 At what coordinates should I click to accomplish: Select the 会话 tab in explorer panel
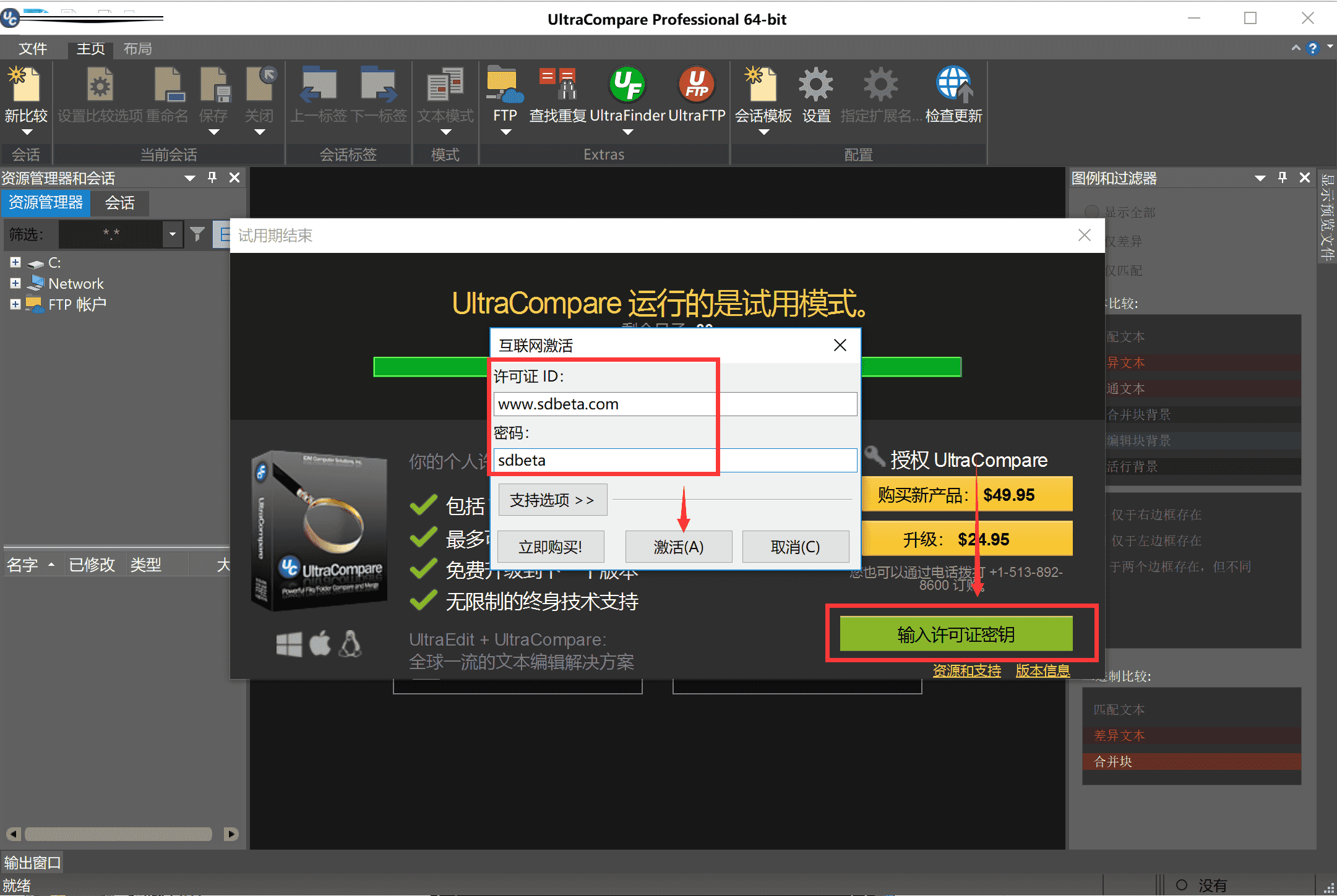(x=119, y=203)
